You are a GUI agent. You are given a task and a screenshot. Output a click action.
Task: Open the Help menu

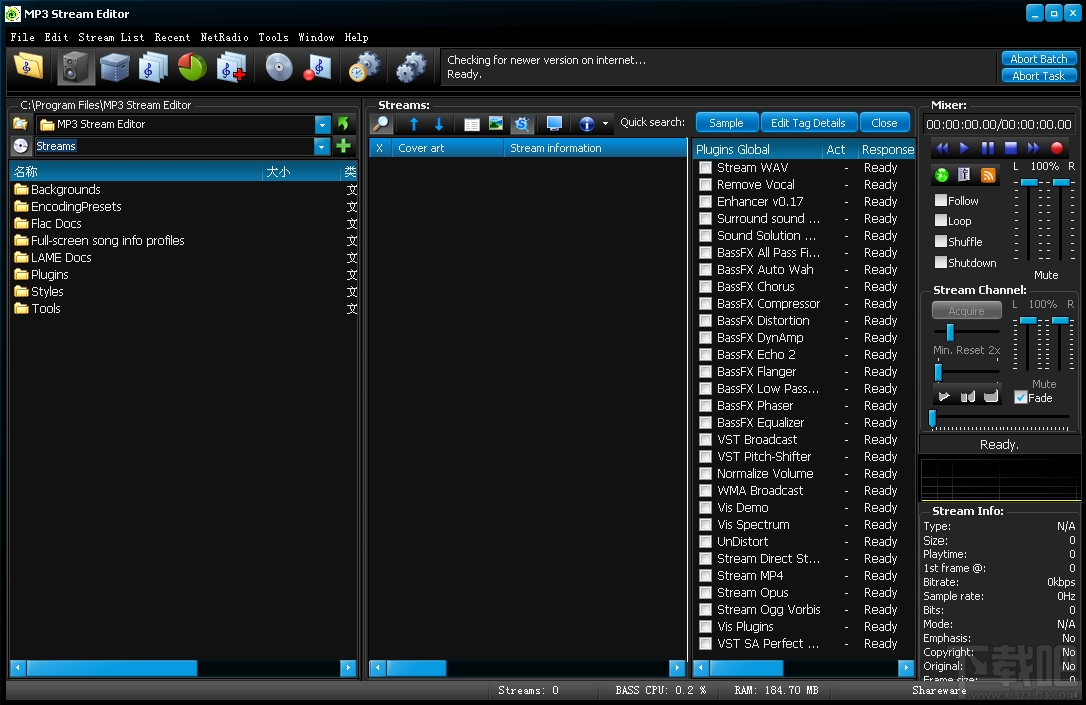pyautogui.click(x=356, y=37)
